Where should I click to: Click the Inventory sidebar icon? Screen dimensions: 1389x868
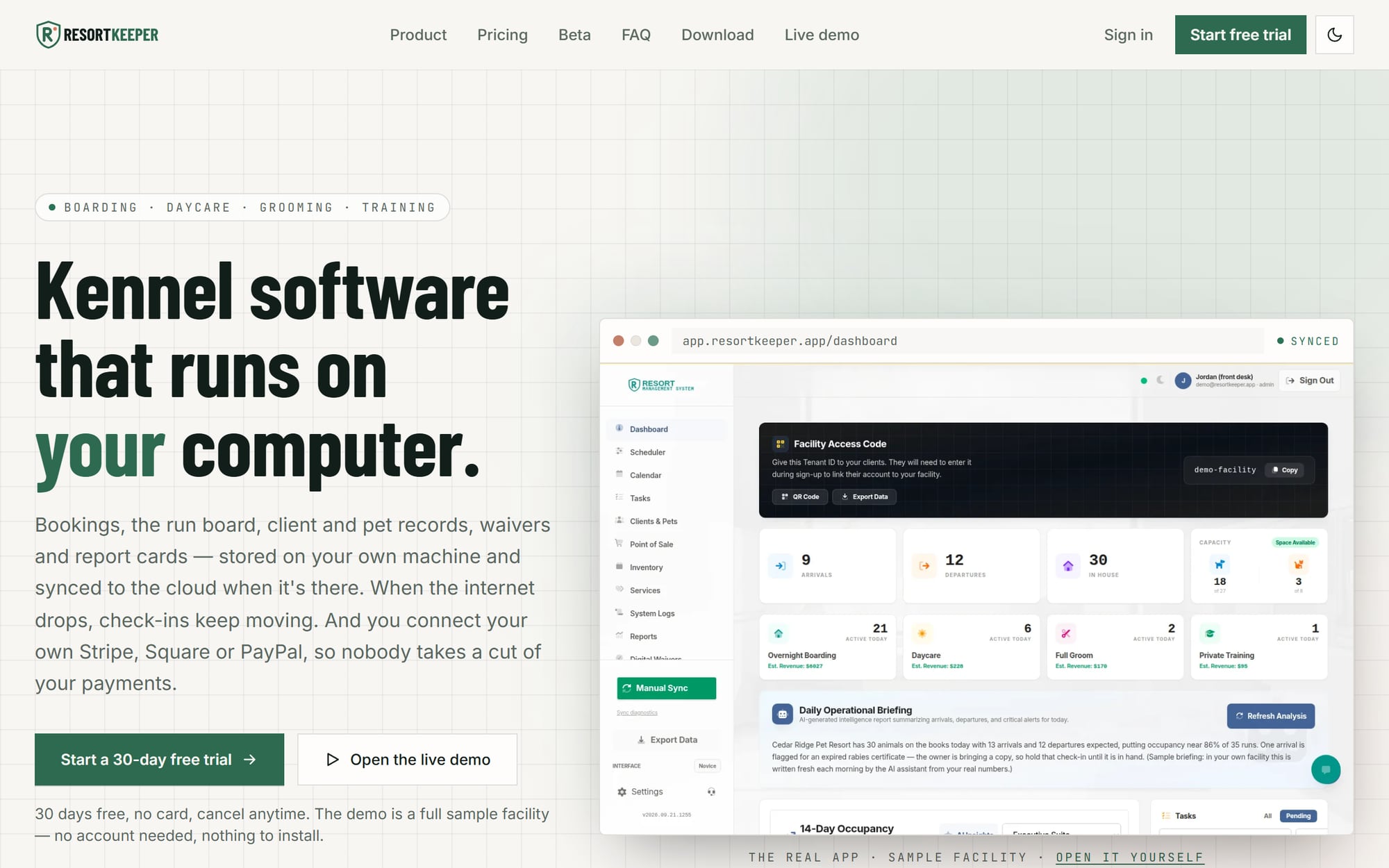point(619,567)
